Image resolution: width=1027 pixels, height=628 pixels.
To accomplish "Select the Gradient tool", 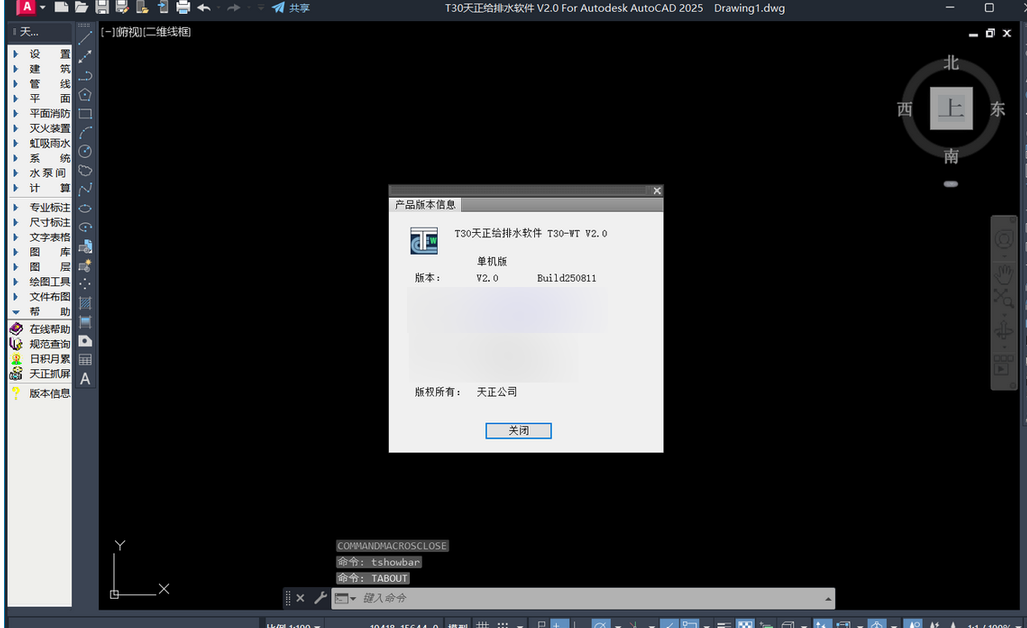I will [85, 322].
